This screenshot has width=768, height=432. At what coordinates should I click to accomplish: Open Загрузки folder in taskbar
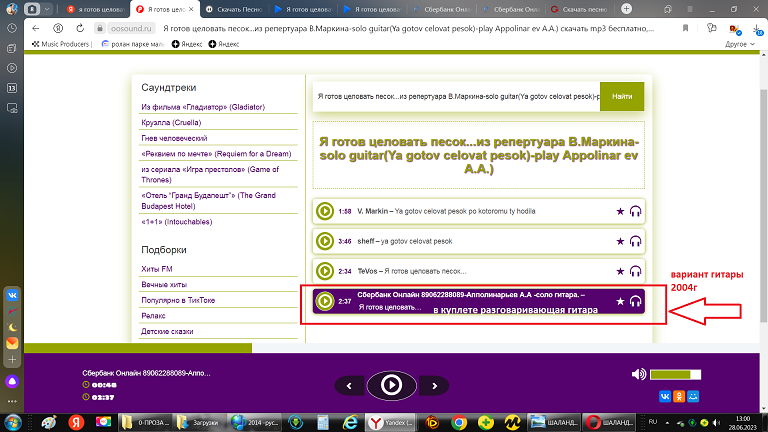(198, 422)
